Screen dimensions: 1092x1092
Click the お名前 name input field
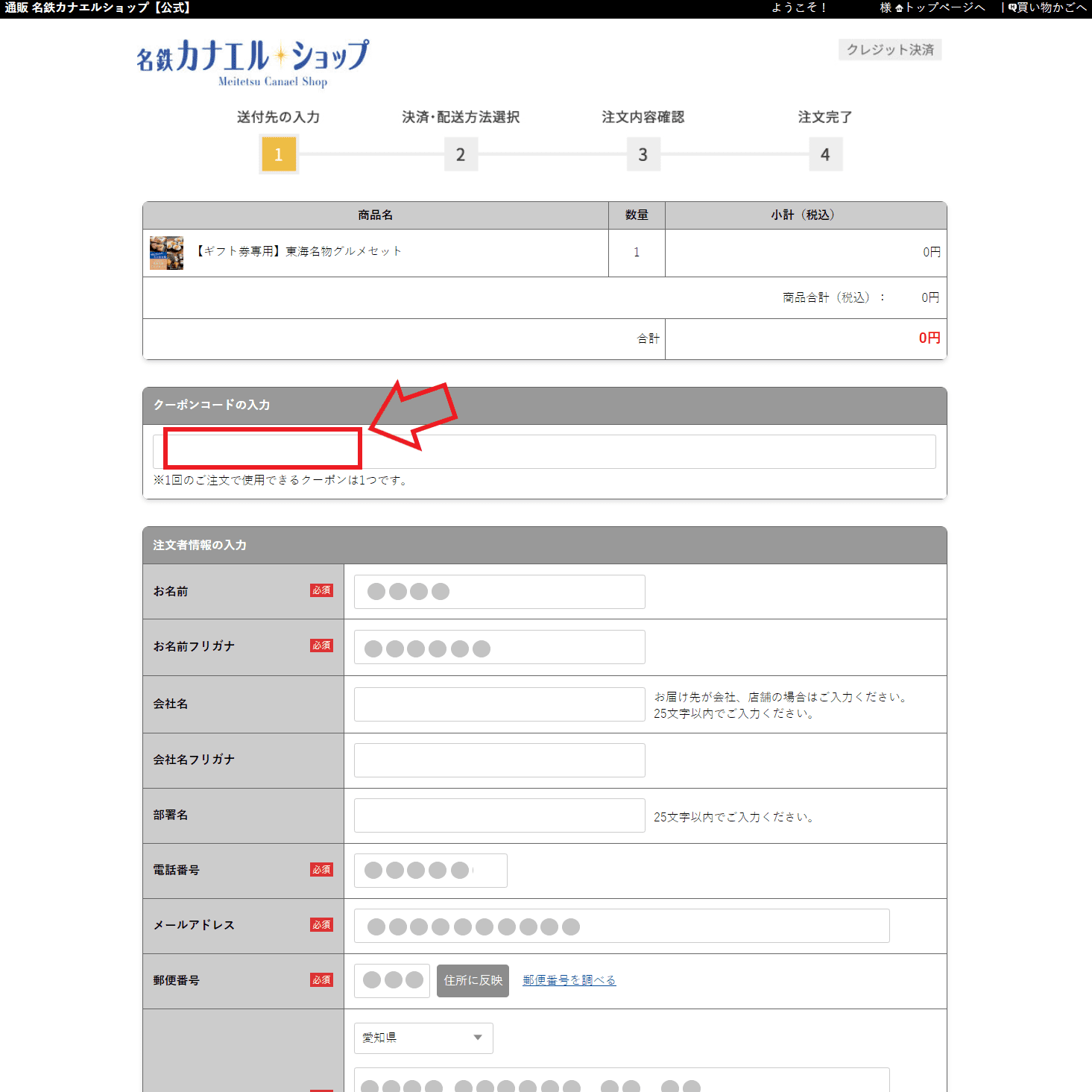pyautogui.click(x=499, y=592)
